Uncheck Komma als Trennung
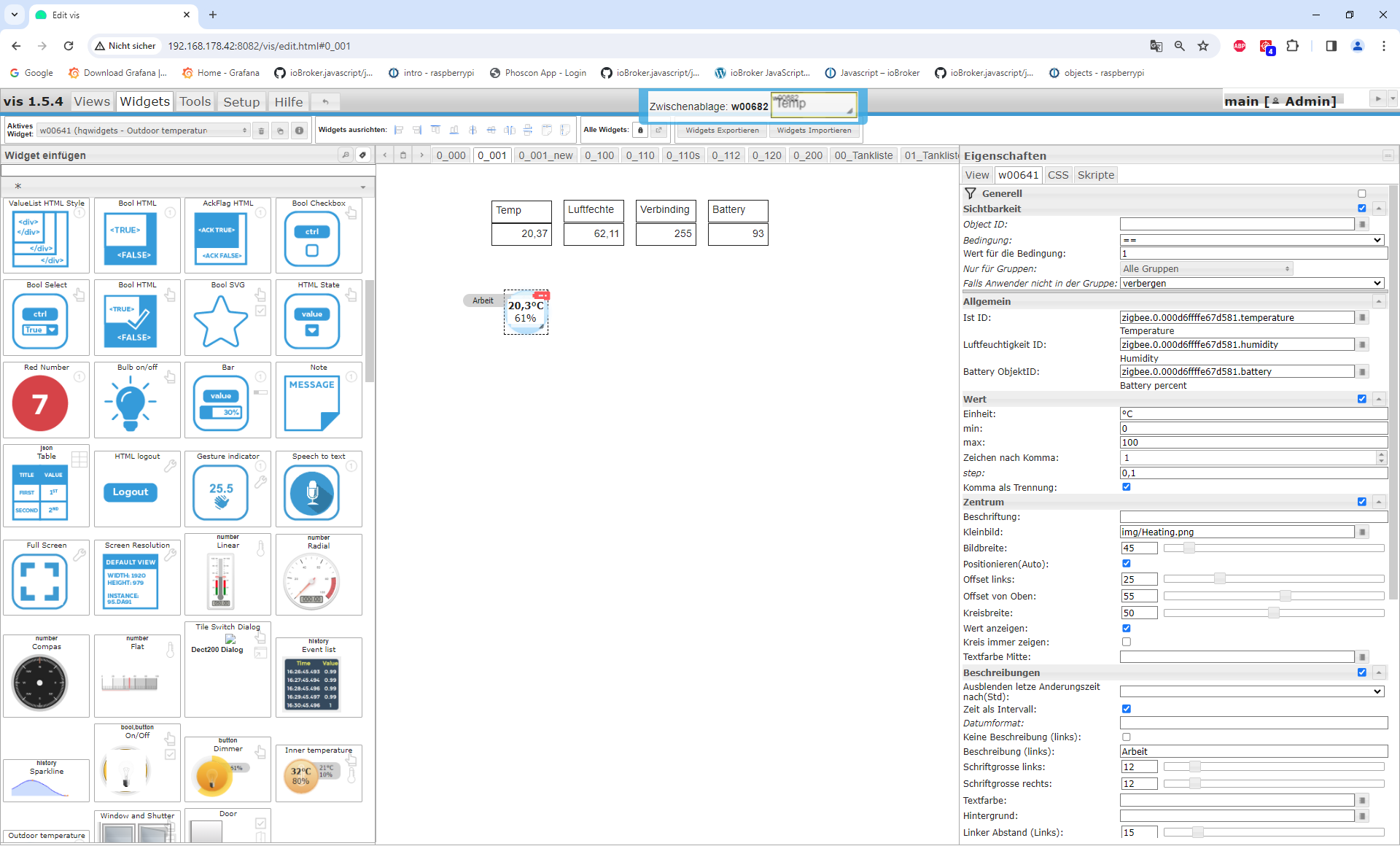This screenshot has height=846, width=1400. (1127, 487)
